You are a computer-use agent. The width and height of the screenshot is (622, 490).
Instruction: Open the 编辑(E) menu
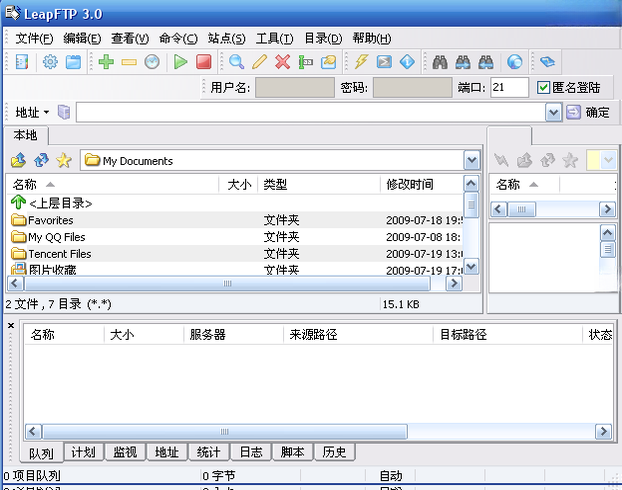[x=82, y=38]
